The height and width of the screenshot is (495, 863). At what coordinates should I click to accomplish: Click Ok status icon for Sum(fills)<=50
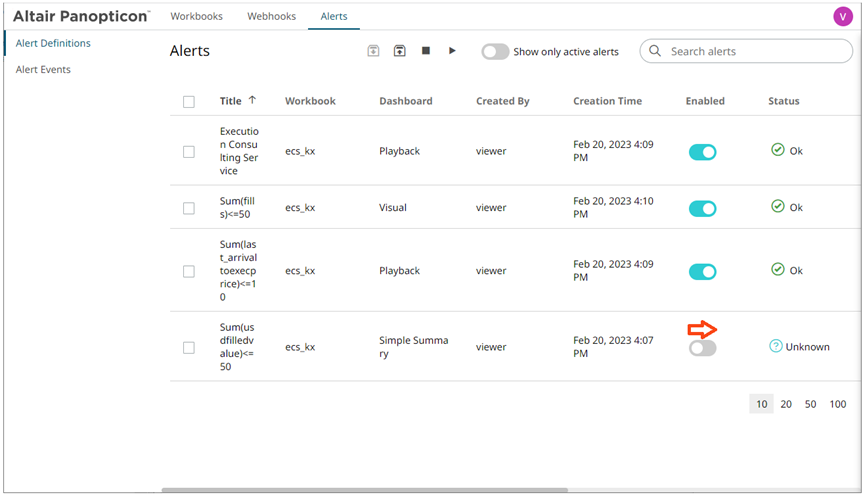click(x=777, y=206)
